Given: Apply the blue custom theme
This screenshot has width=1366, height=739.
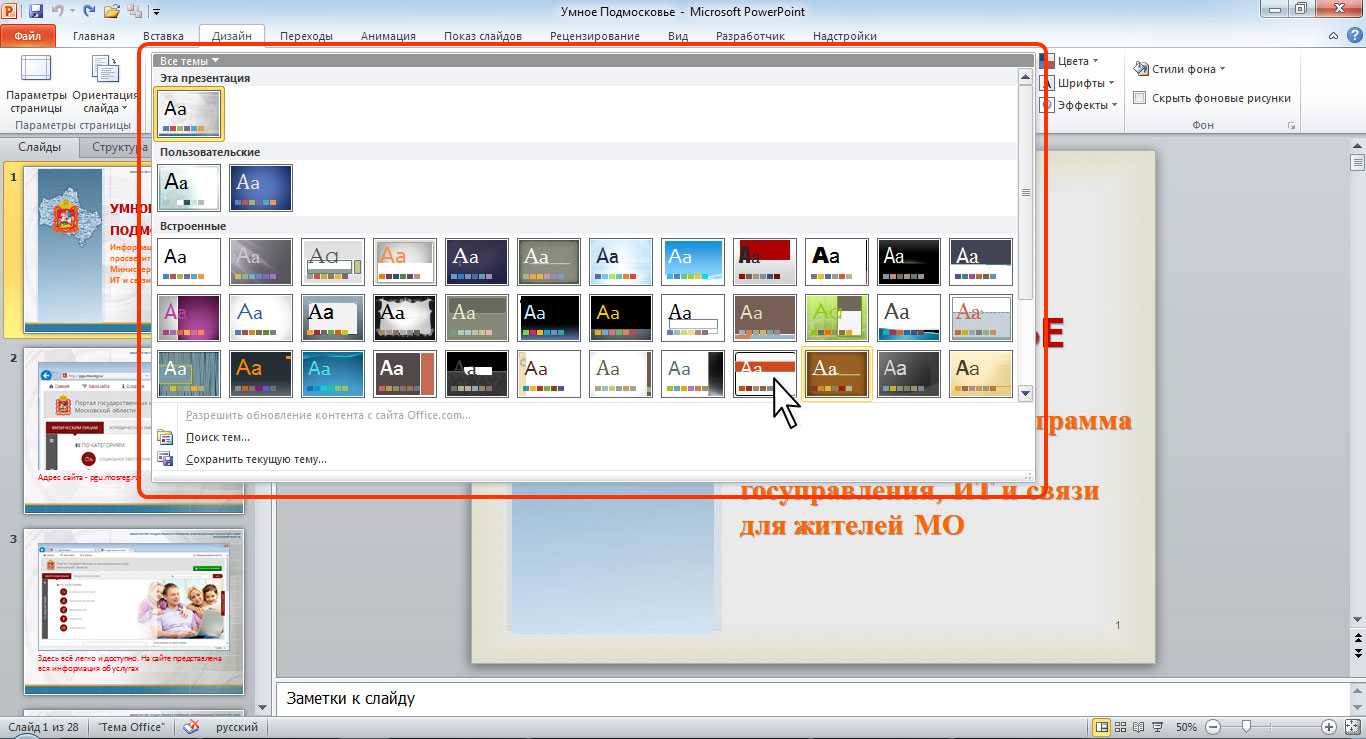Looking at the screenshot, I should 261,187.
